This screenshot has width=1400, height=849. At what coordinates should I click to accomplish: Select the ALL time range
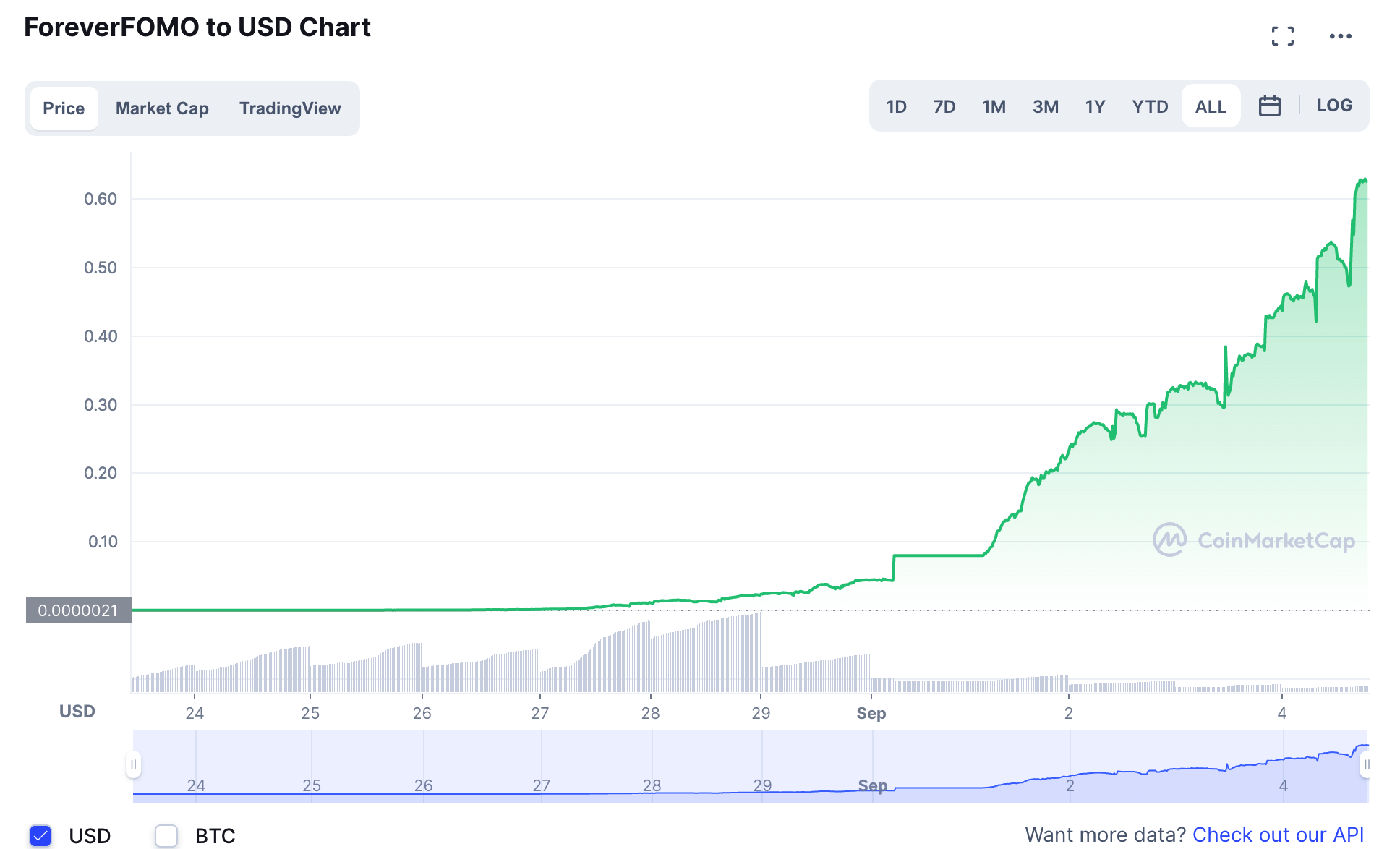pos(1211,106)
